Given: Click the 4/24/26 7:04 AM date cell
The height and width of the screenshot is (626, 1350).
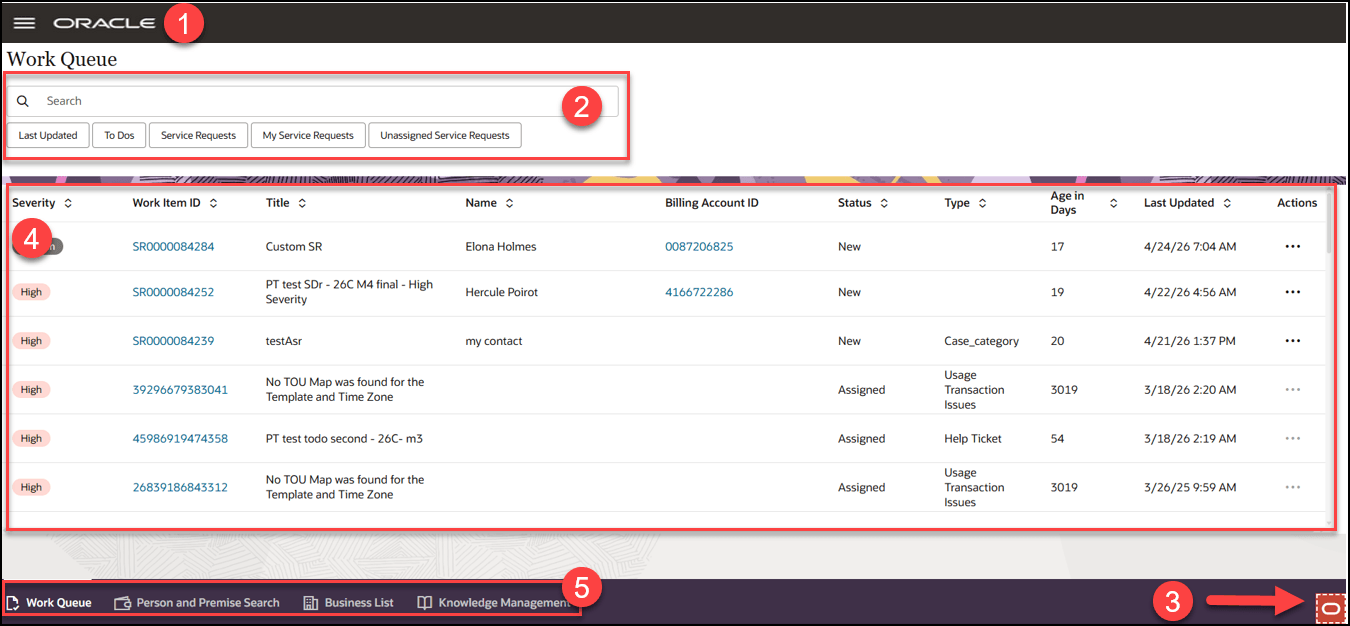Looking at the screenshot, I should click(1190, 246).
